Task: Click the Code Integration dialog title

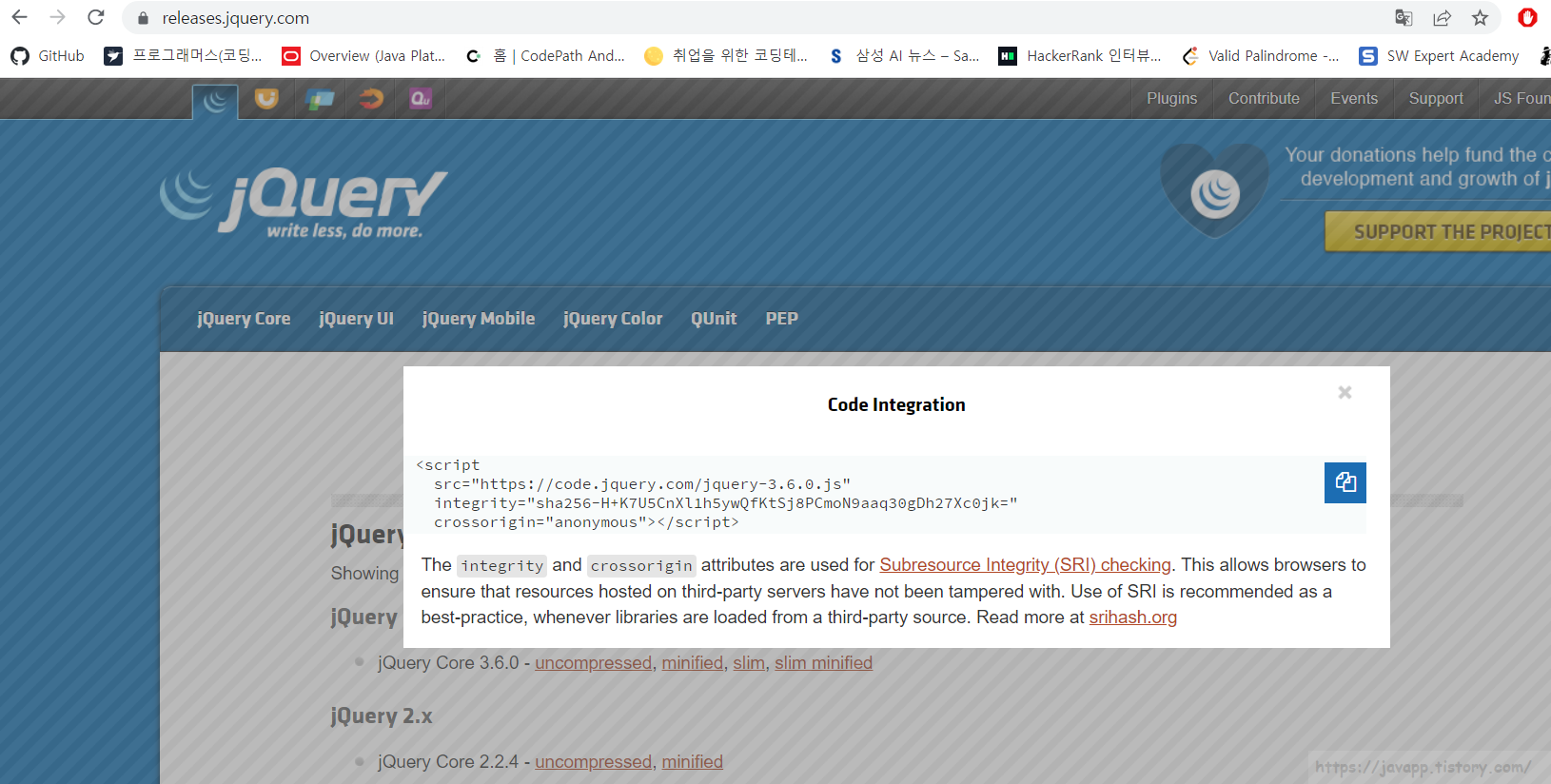Action: coord(896,404)
